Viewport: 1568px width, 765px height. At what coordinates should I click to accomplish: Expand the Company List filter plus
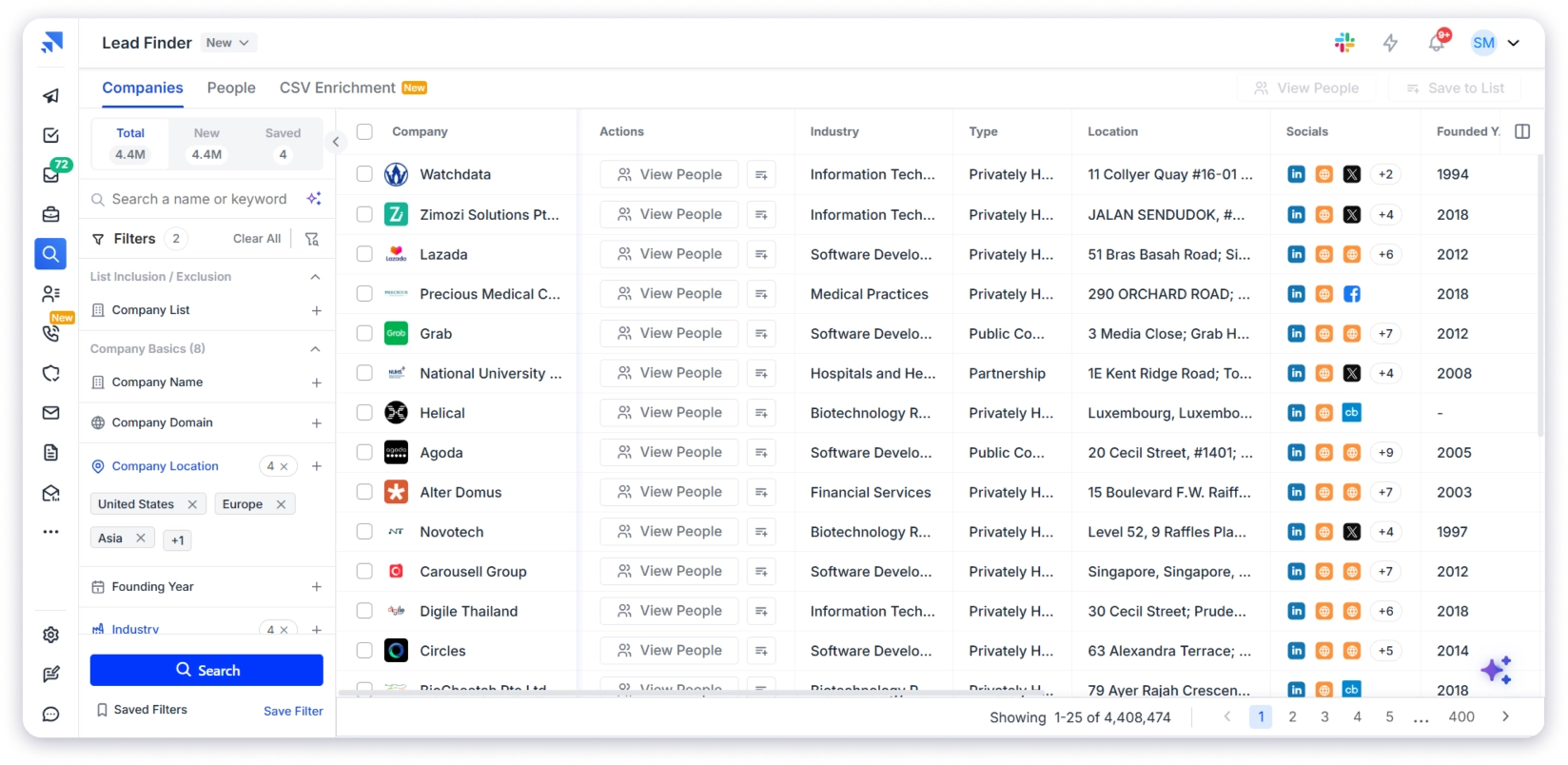tap(317, 310)
